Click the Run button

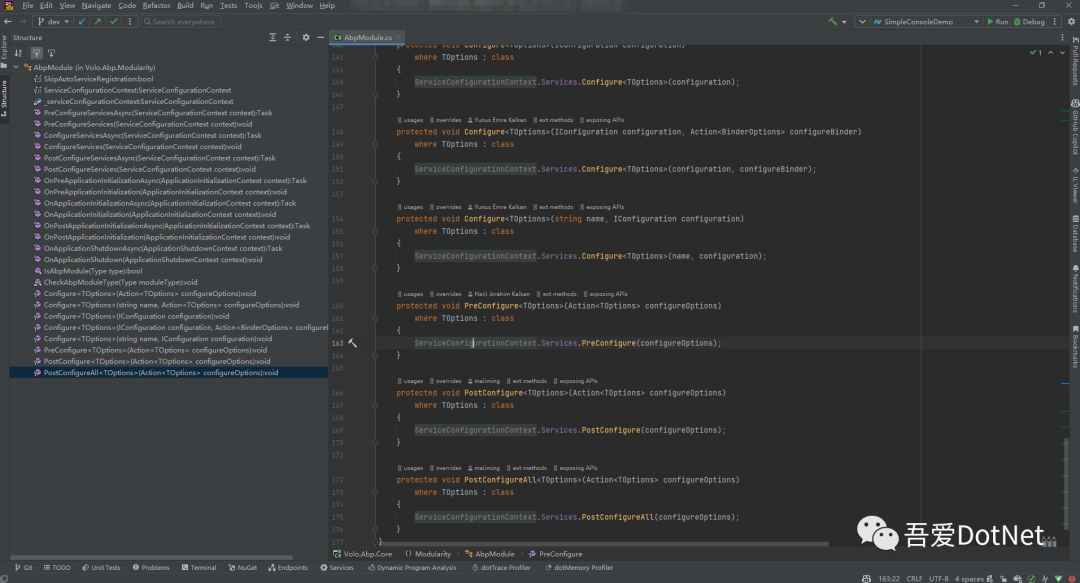pos(997,22)
